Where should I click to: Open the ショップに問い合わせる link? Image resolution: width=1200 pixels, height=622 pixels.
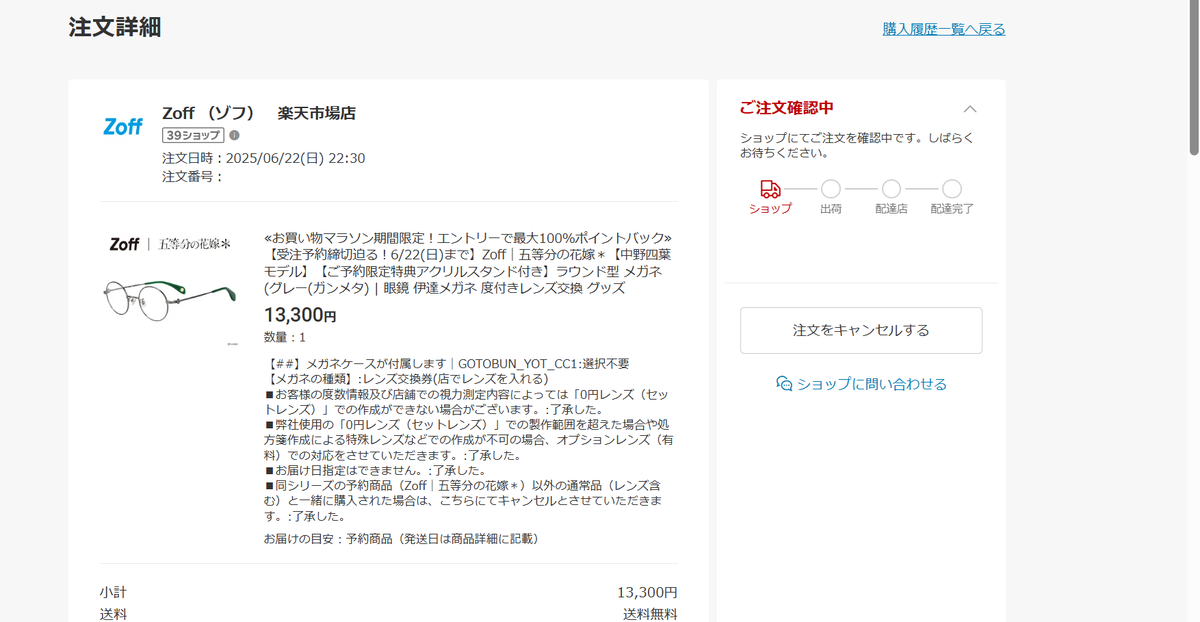[x=871, y=384]
